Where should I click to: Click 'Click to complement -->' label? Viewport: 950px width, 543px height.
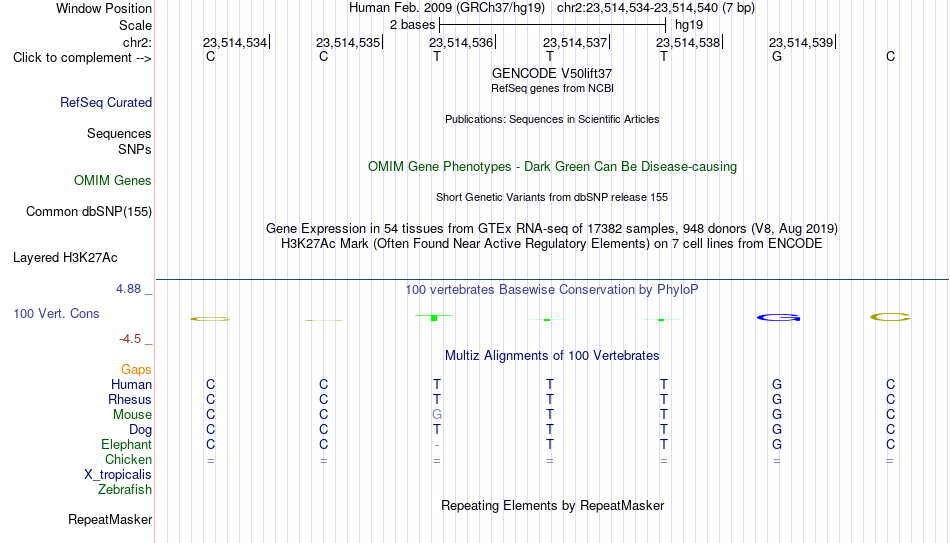pyautogui.click(x=82, y=58)
